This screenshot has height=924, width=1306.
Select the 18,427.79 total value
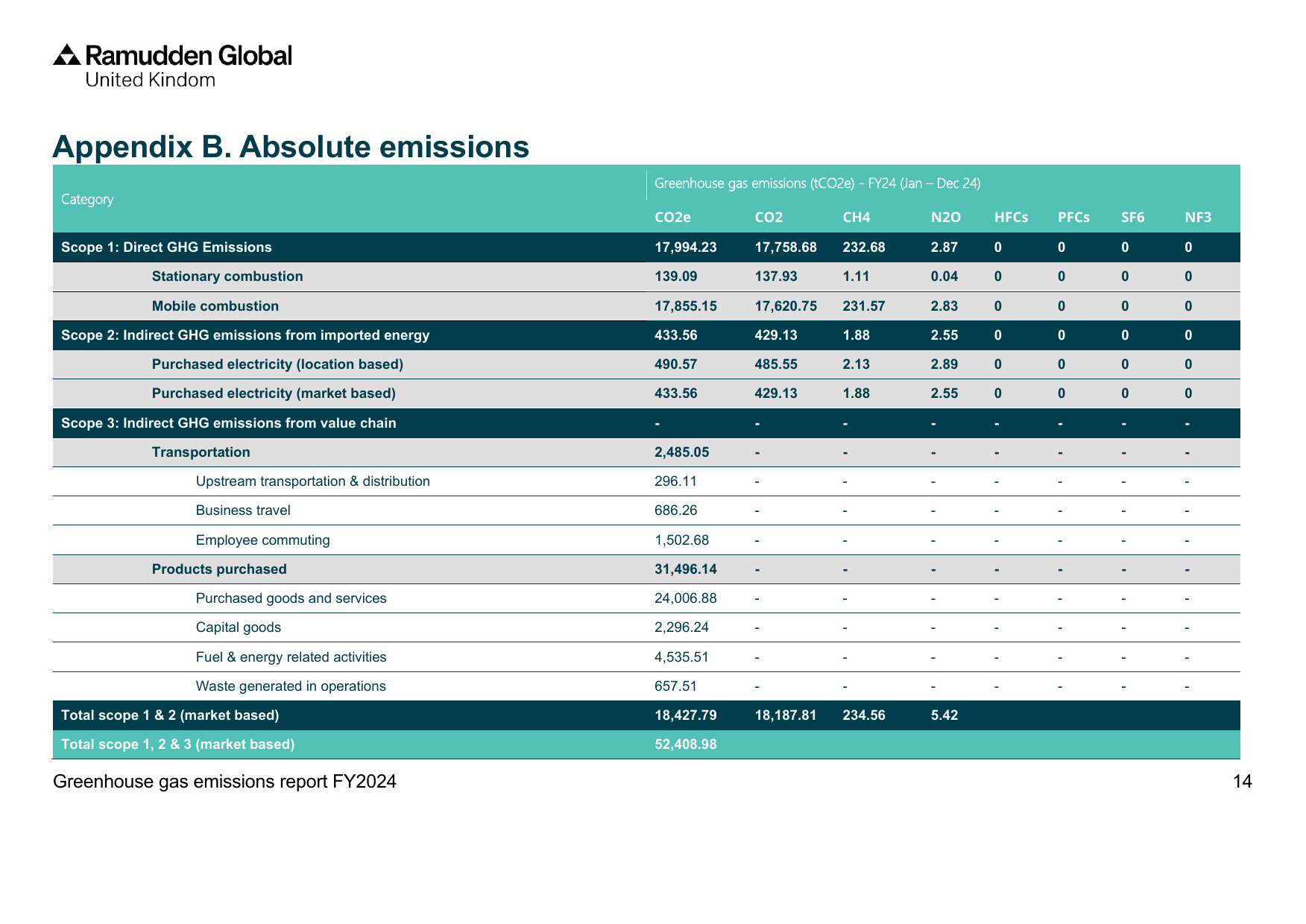[x=686, y=715]
